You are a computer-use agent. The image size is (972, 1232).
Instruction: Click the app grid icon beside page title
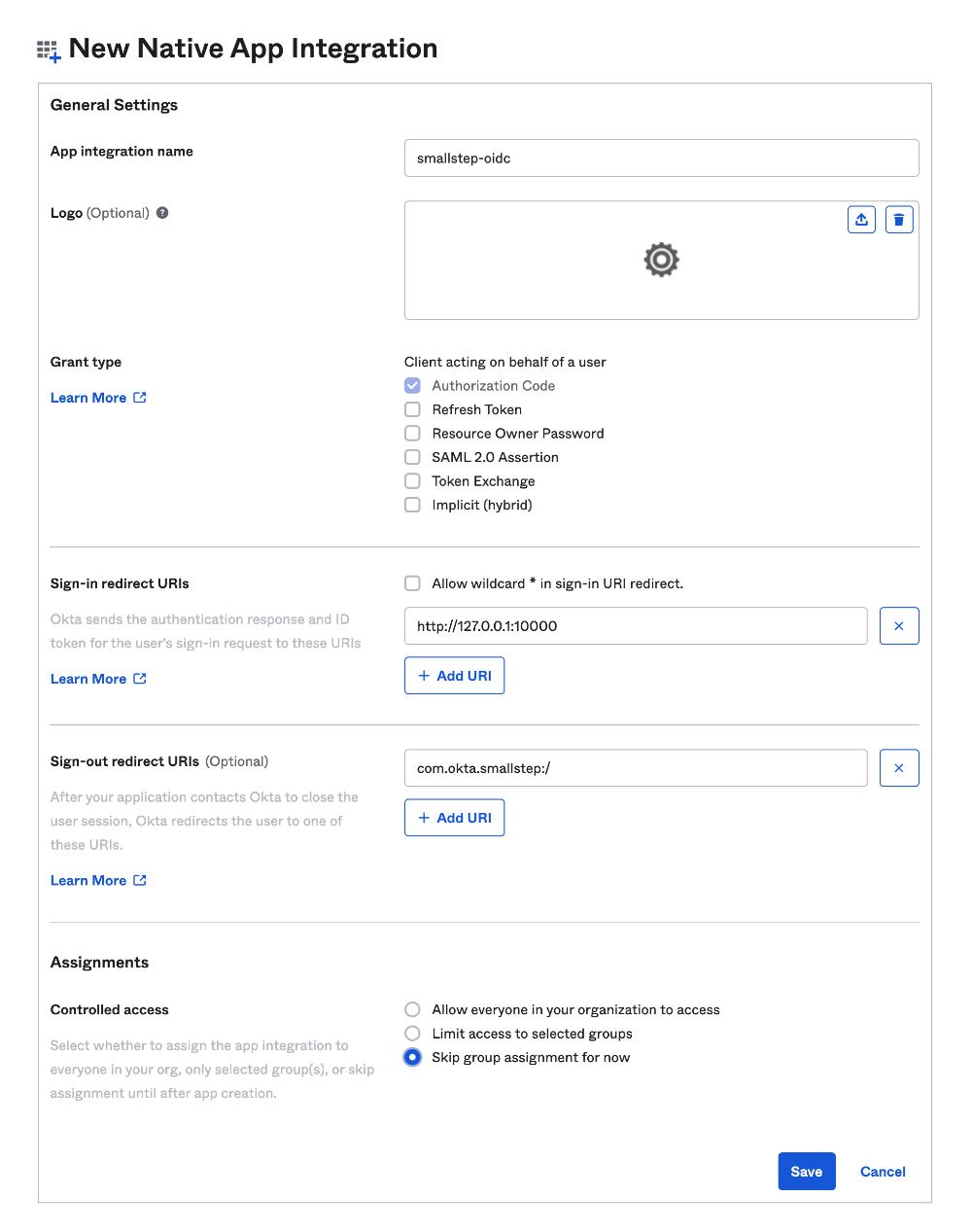tap(49, 51)
